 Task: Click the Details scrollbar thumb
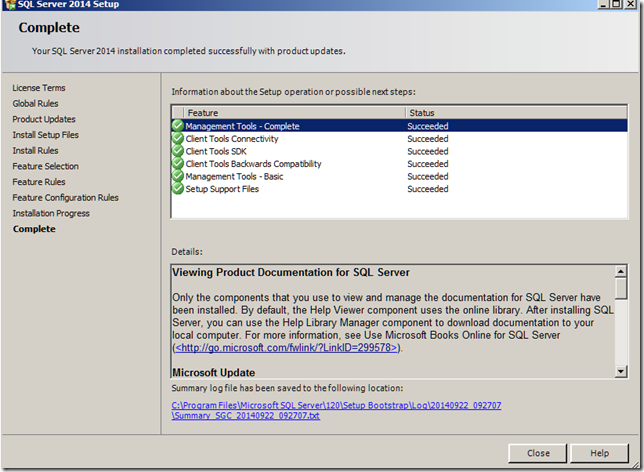621,288
